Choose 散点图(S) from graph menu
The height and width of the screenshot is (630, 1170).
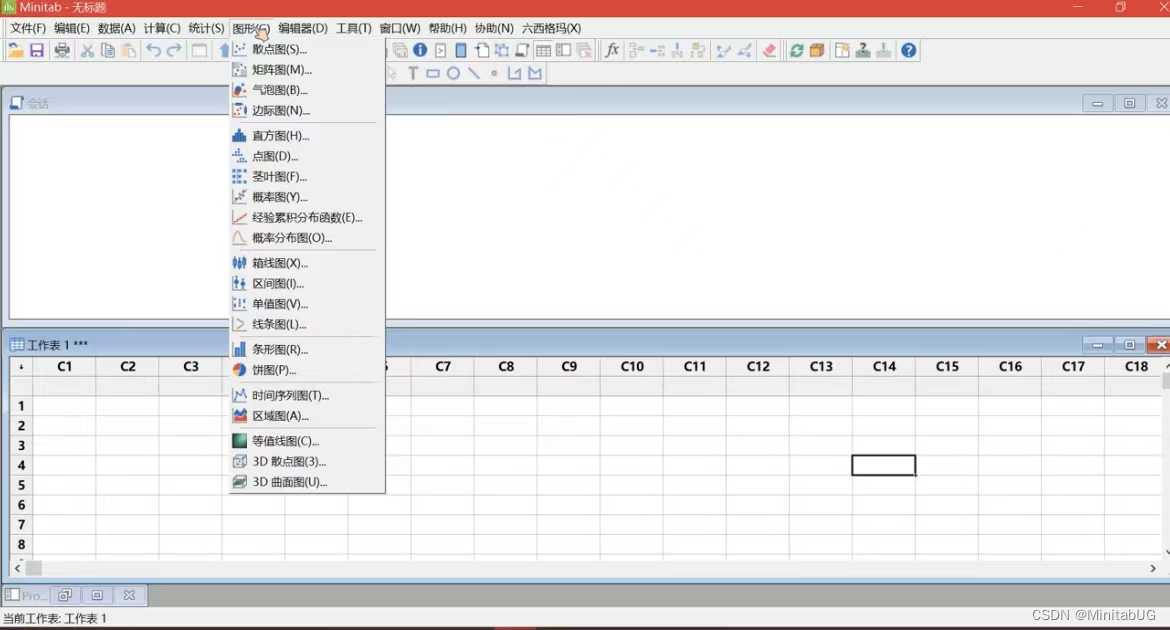(307, 49)
